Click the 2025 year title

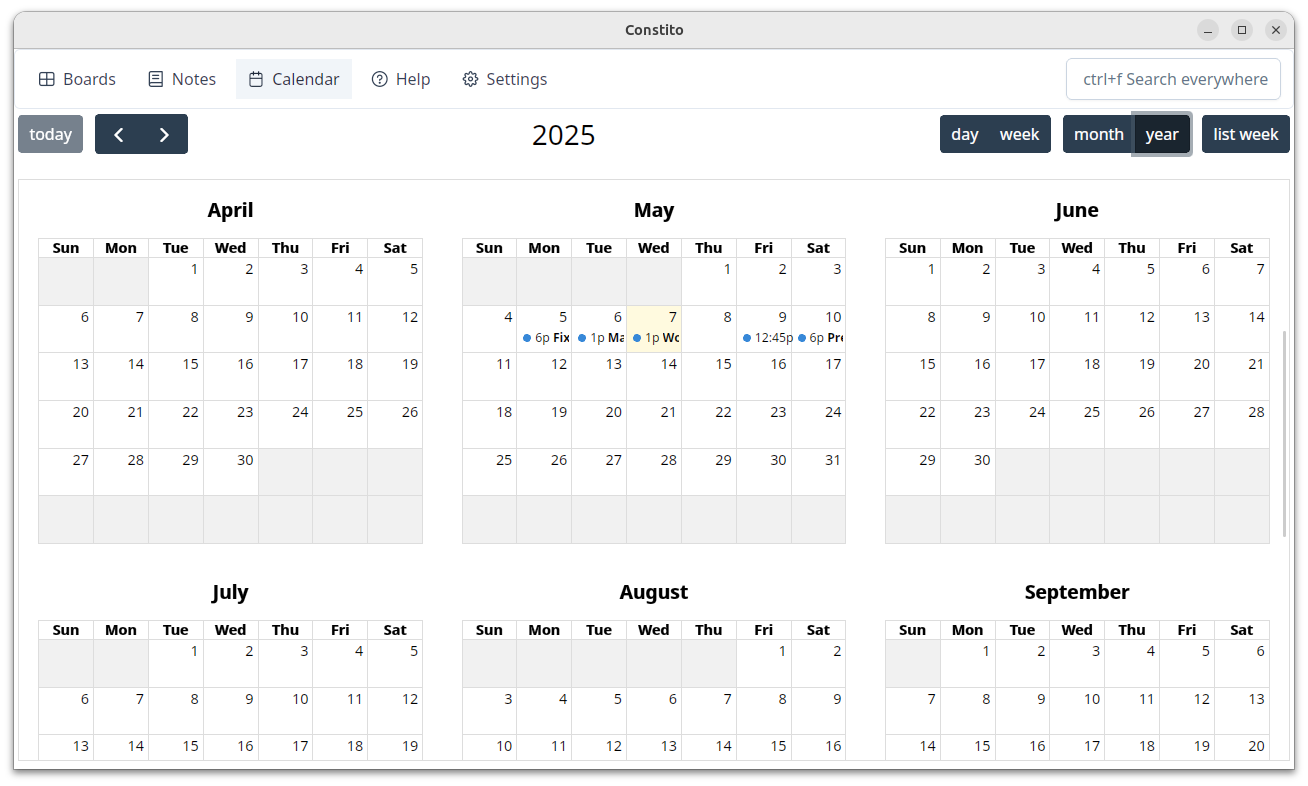(564, 135)
